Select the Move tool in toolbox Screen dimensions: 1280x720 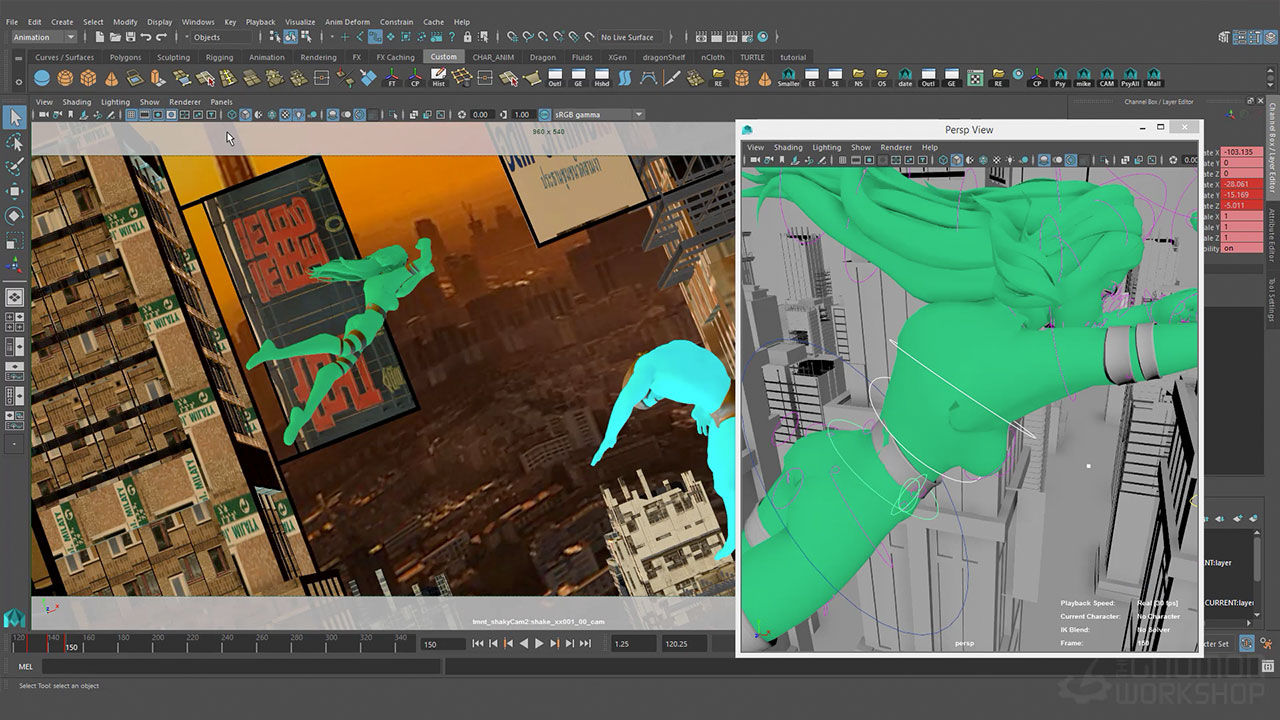15,191
